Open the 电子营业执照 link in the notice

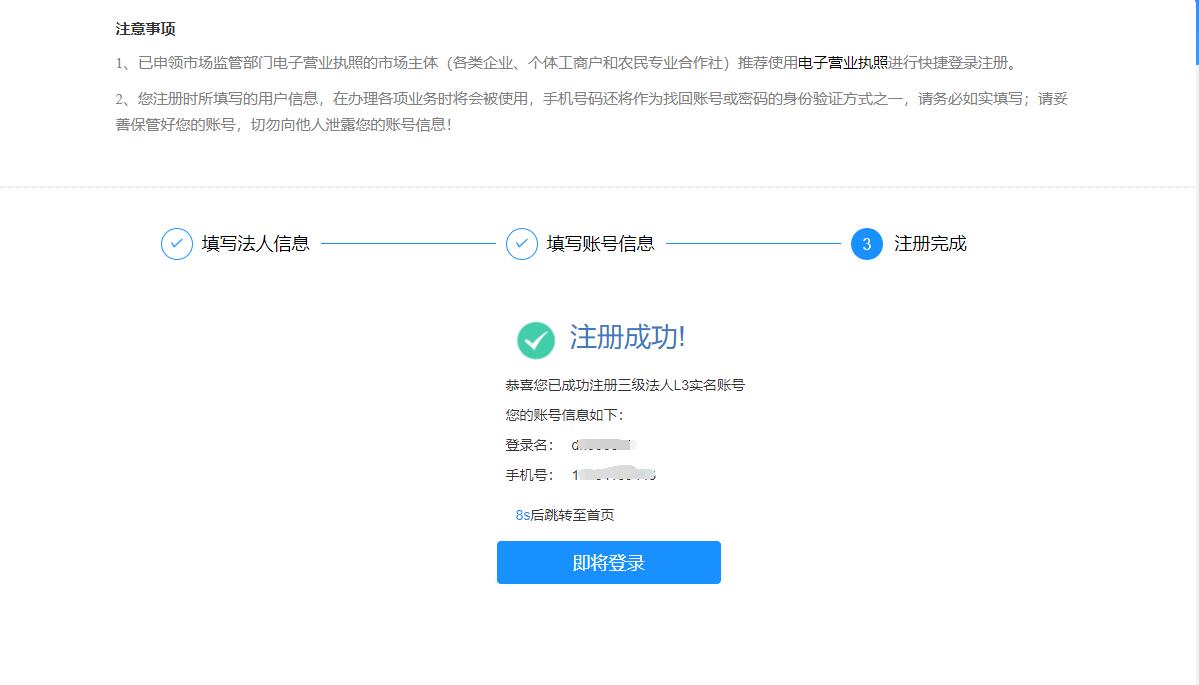(x=842, y=63)
